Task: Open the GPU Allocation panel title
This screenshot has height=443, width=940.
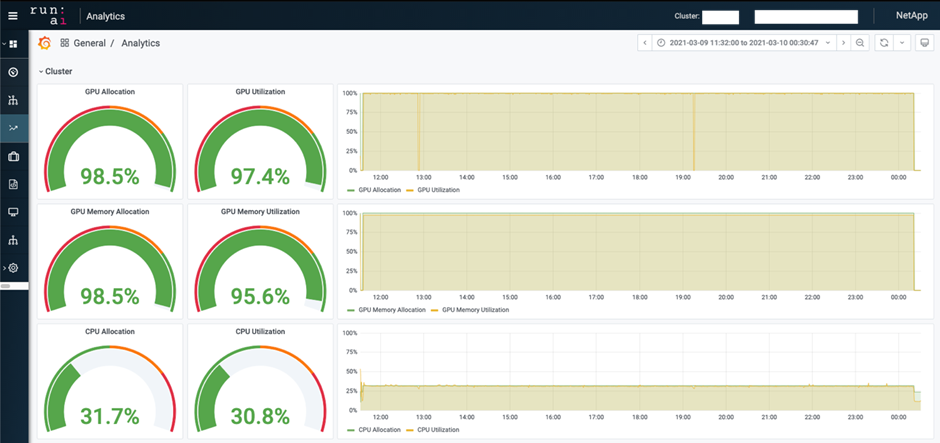Action: coord(110,92)
